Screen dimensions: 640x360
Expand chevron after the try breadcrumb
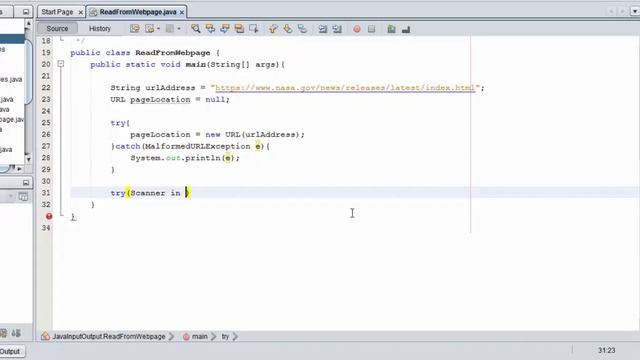click(x=235, y=337)
